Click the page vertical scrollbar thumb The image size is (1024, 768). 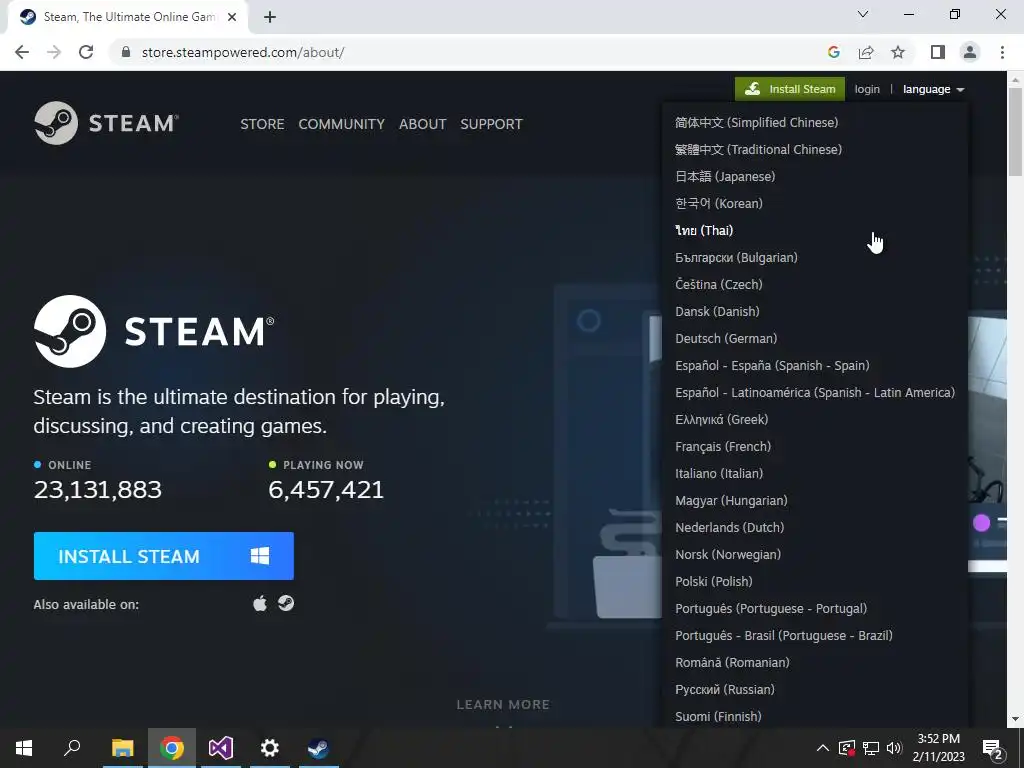coord(1015,131)
